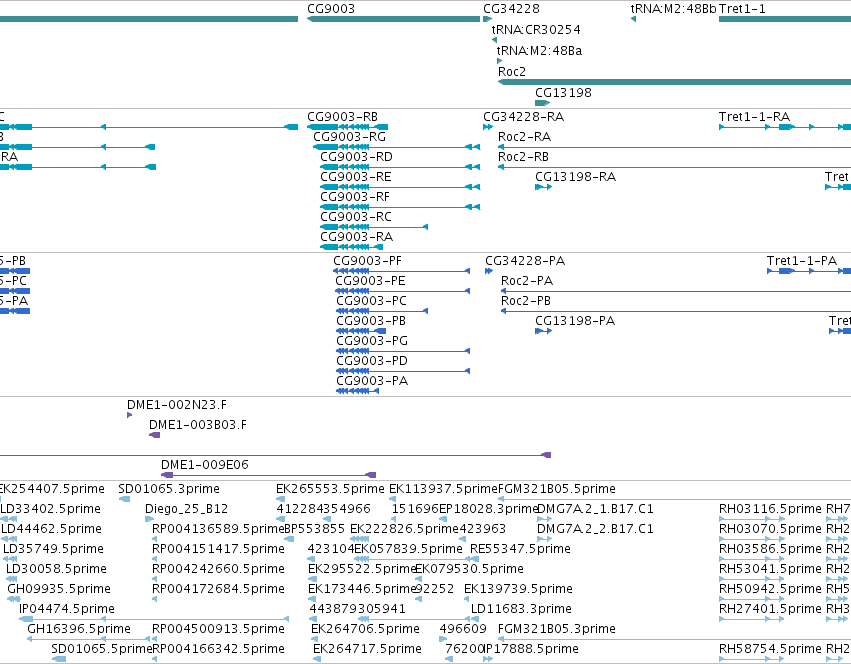This screenshot has height=664, width=851.
Task: Click the Tret1-1 gene label
Action: [x=742, y=9]
